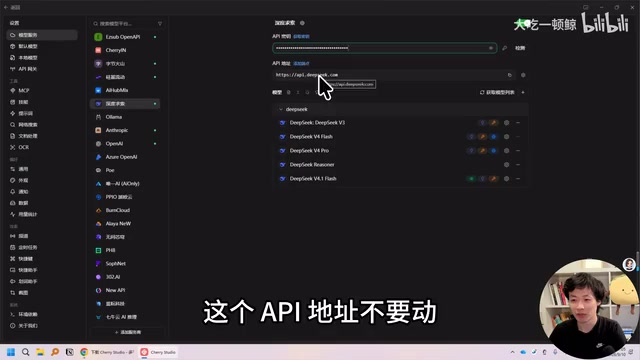Toggle API key visibility eye icon
Image resolution: width=640 pixels, height=360 pixels.
pos(491,48)
